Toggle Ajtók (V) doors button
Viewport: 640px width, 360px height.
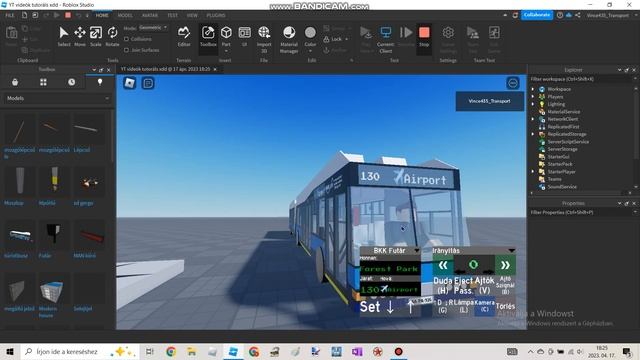coord(484,285)
